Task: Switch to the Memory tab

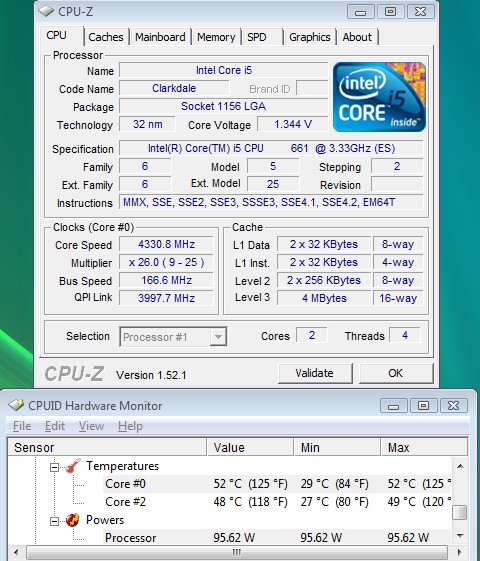Action: point(216,37)
